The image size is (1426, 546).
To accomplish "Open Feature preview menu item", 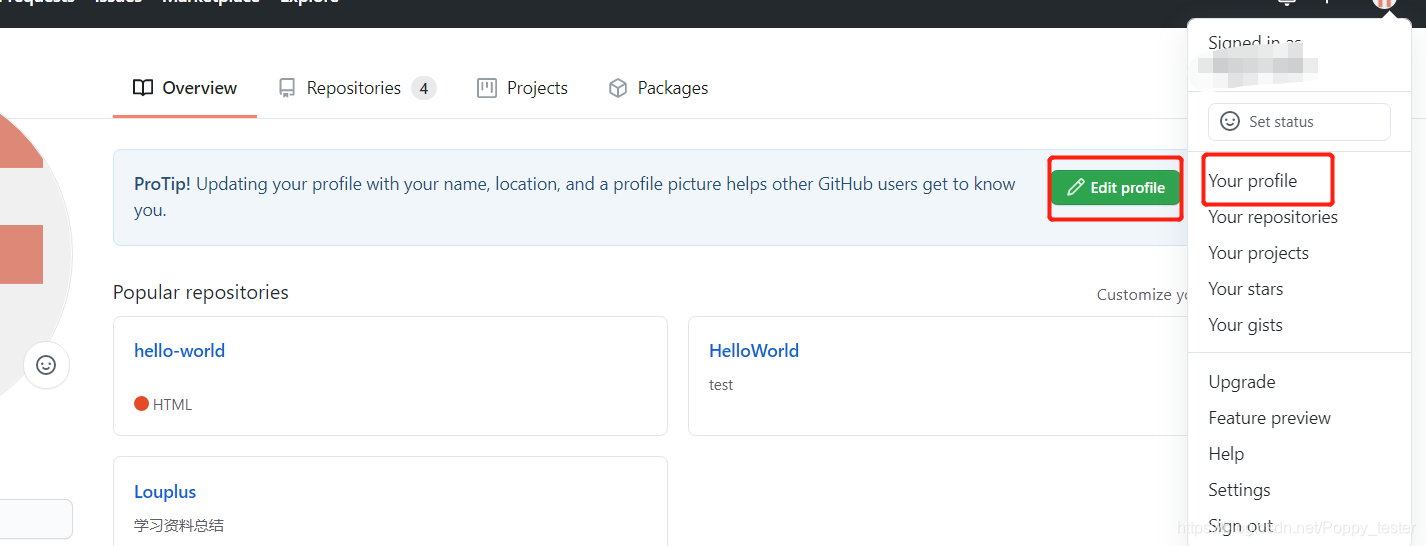I will click(1269, 418).
